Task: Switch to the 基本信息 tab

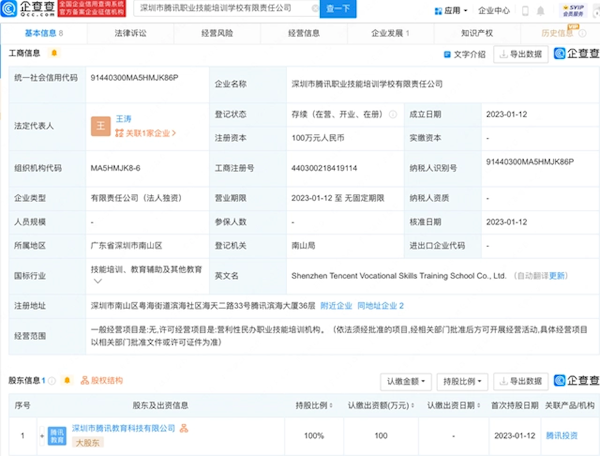Action: click(x=44, y=33)
